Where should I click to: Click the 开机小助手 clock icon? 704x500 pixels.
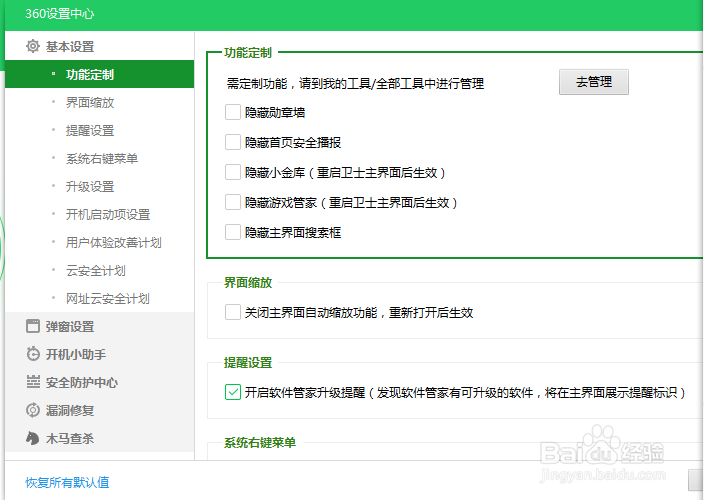32,354
